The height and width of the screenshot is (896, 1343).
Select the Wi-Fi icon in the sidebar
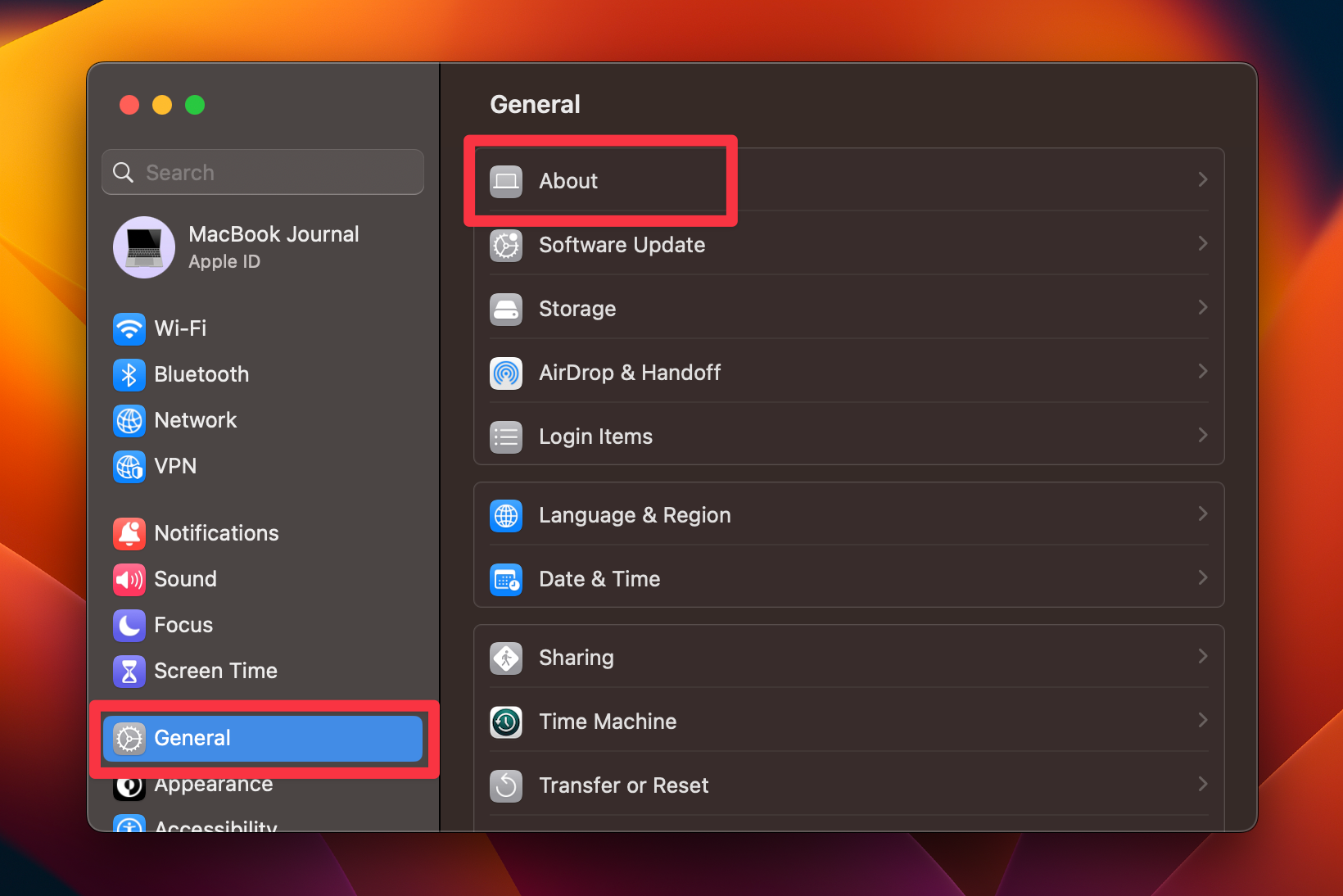point(129,328)
